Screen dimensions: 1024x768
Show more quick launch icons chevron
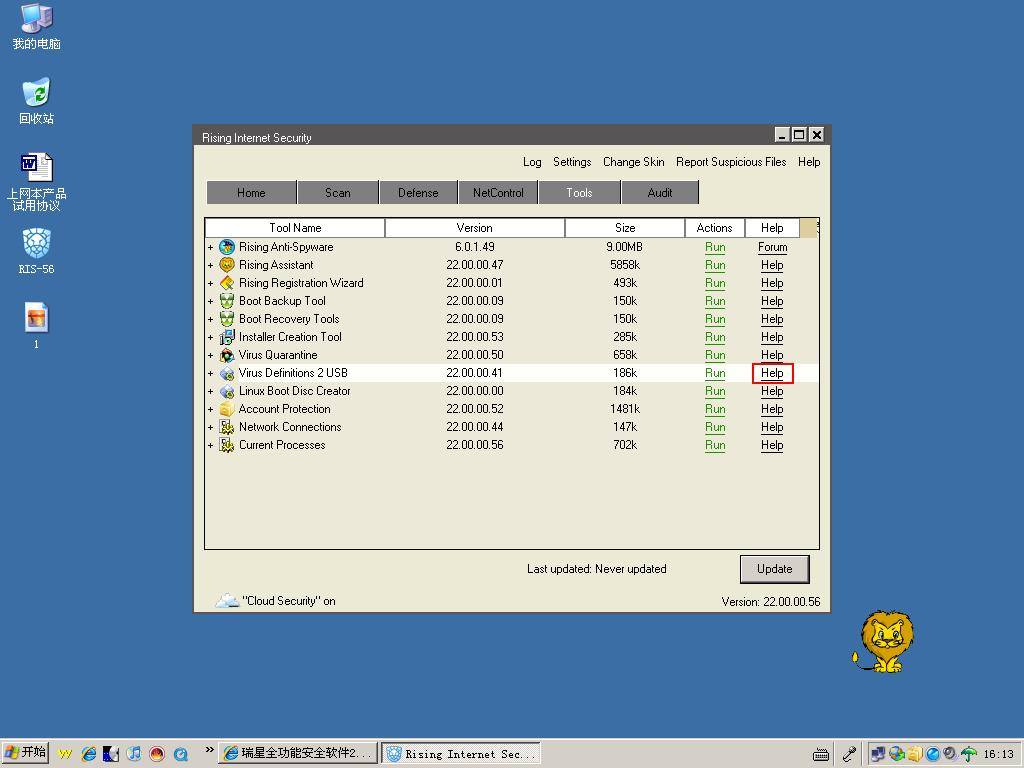[210, 749]
